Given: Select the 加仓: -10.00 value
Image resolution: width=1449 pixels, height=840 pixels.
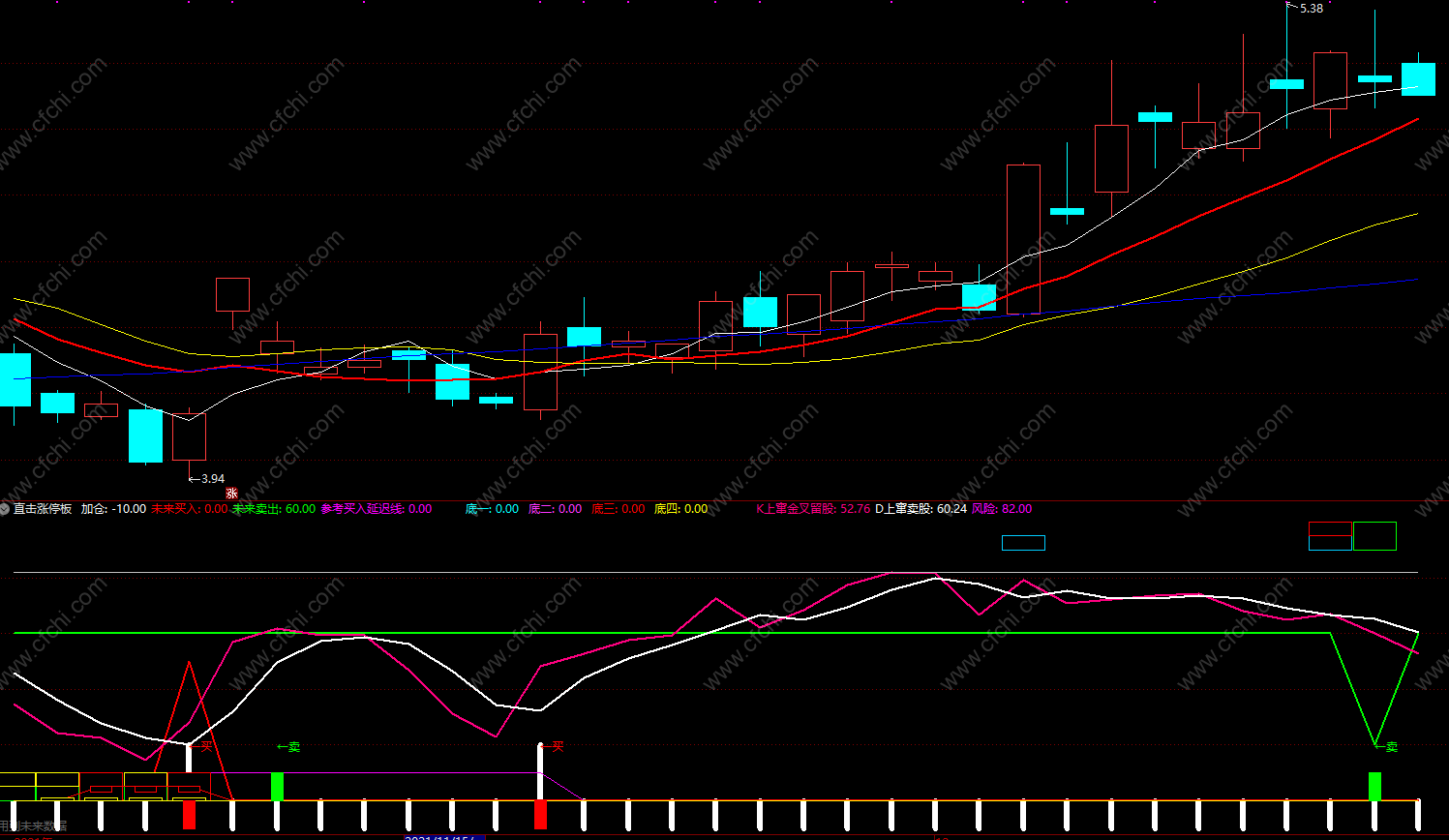Looking at the screenshot, I should (113, 509).
